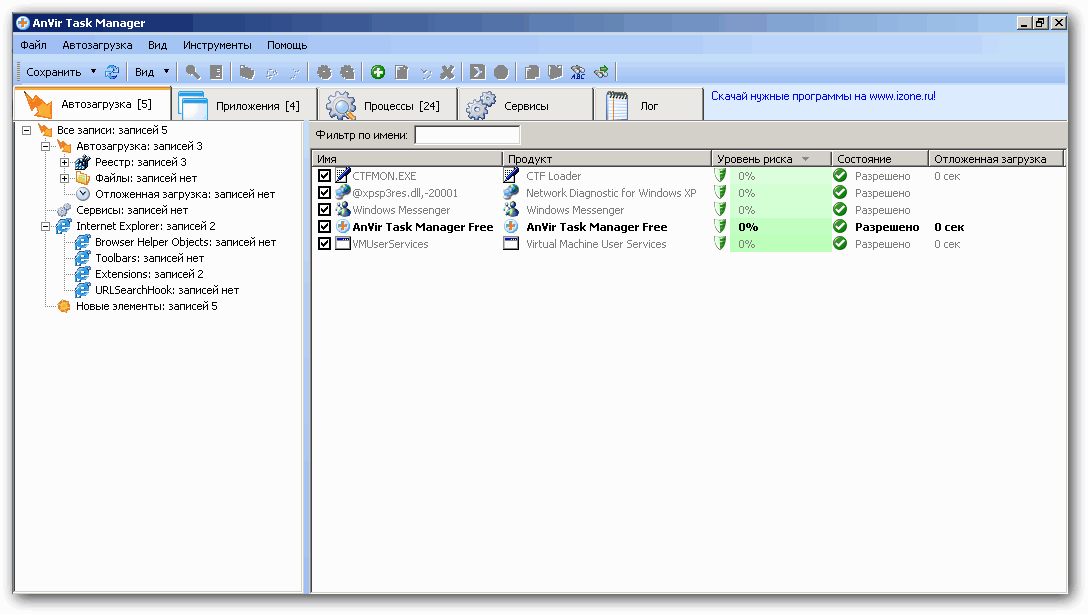
Task: Switch to the Лог tab
Action: [649, 105]
